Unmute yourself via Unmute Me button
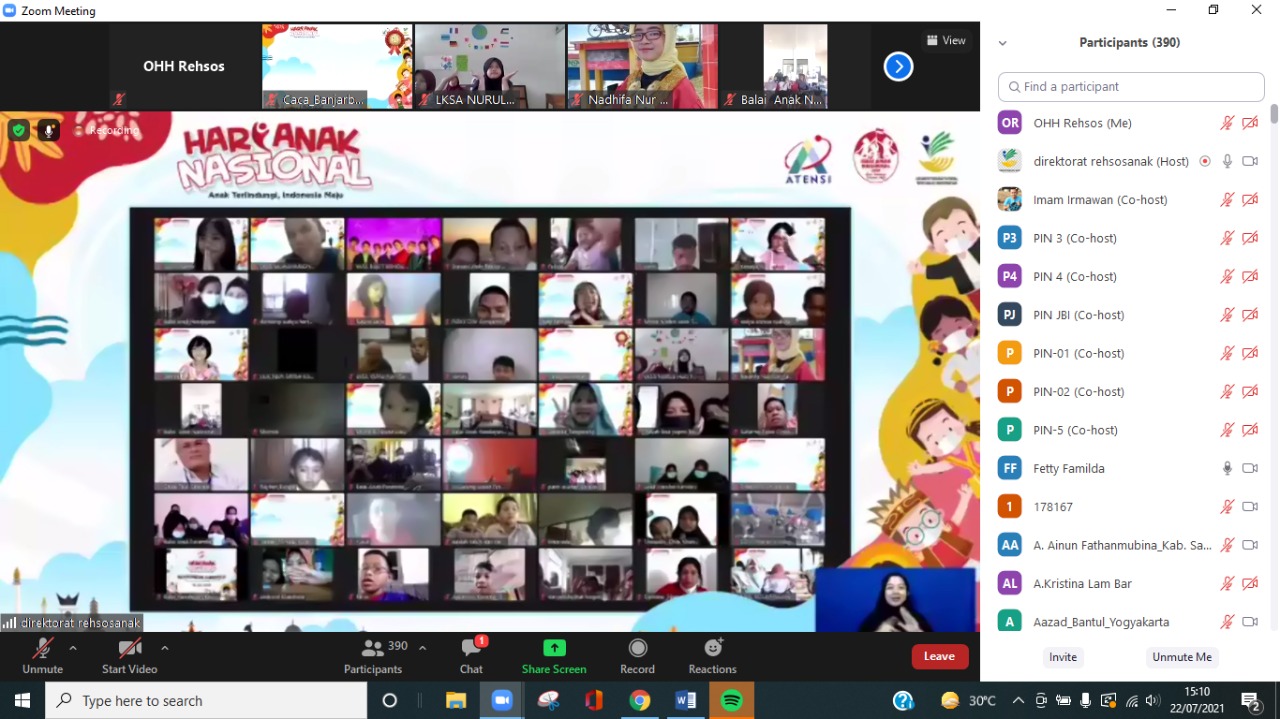This screenshot has width=1280, height=719. [x=1182, y=657]
